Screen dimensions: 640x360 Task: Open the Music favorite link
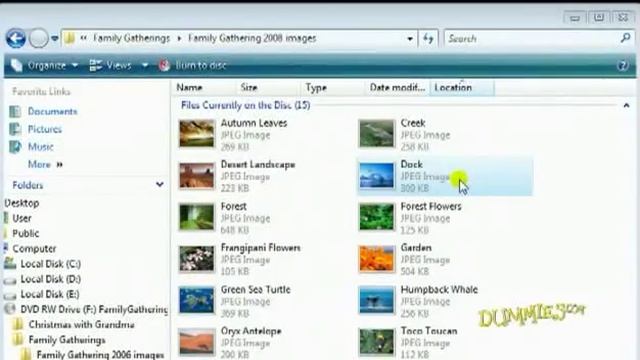click(40, 147)
